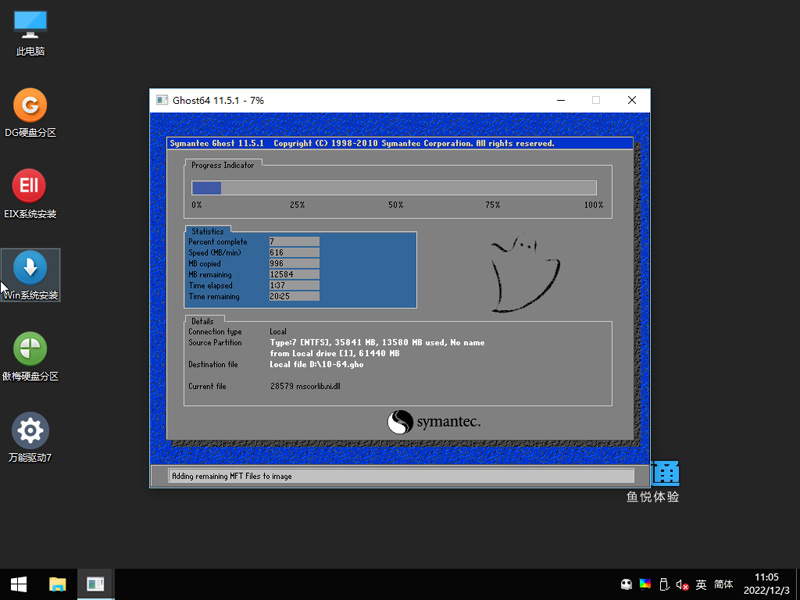Click the Destination file path D:\10-64.gho
Image resolution: width=800 pixels, height=600 pixels.
[316, 365]
